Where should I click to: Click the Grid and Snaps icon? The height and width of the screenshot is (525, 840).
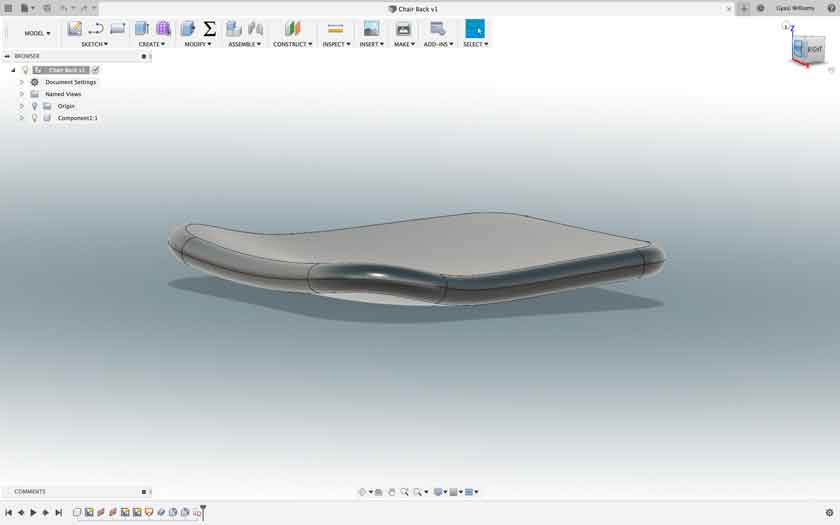(x=453, y=492)
